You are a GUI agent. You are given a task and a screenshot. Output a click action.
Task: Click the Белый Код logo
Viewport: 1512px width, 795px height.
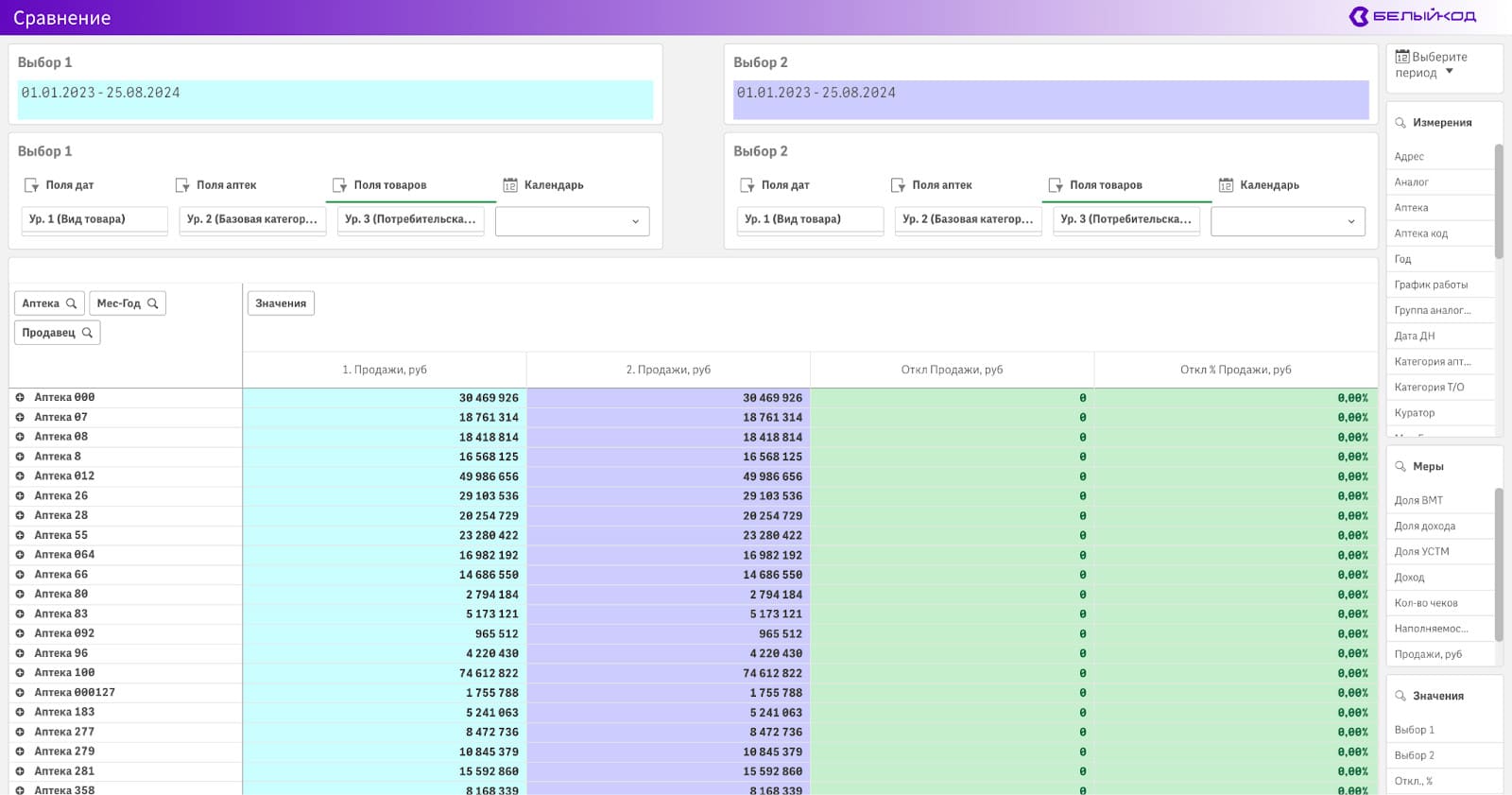[x=1412, y=16]
